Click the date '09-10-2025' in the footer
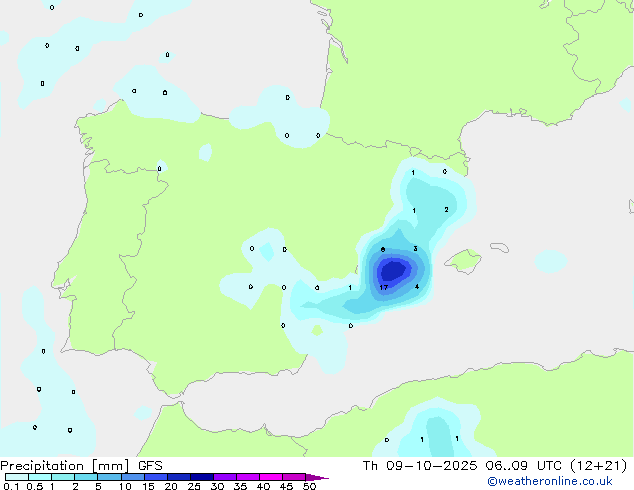 click(431, 466)
